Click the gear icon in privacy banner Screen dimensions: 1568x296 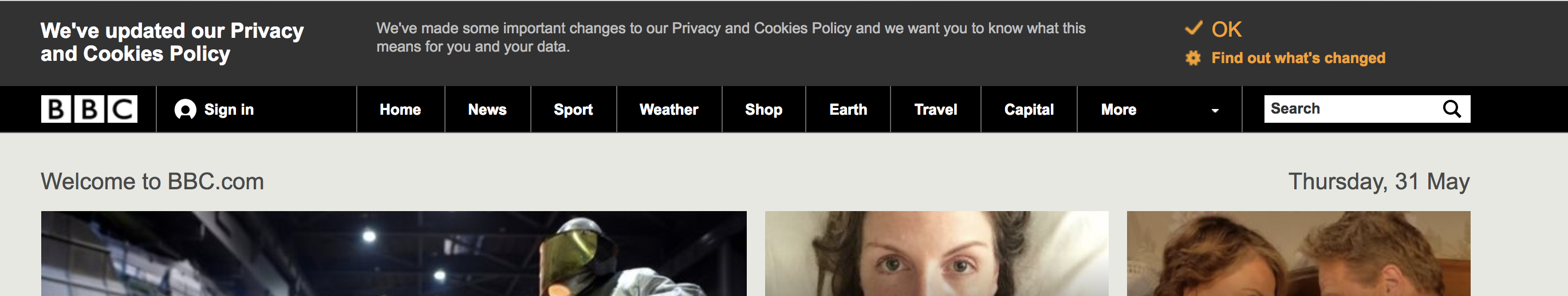pos(1193,58)
